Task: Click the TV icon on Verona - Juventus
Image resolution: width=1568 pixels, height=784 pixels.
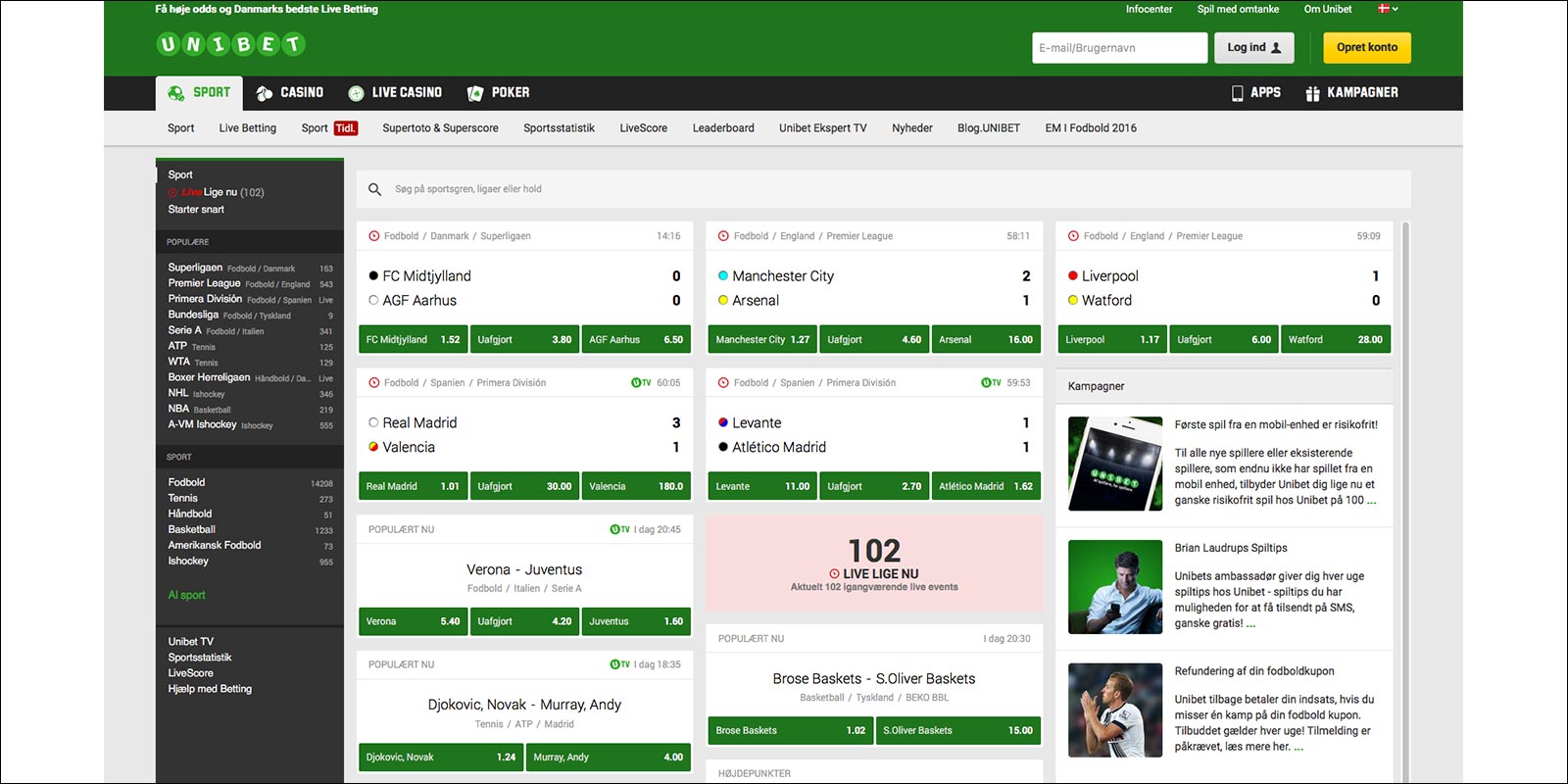Action: click(619, 530)
